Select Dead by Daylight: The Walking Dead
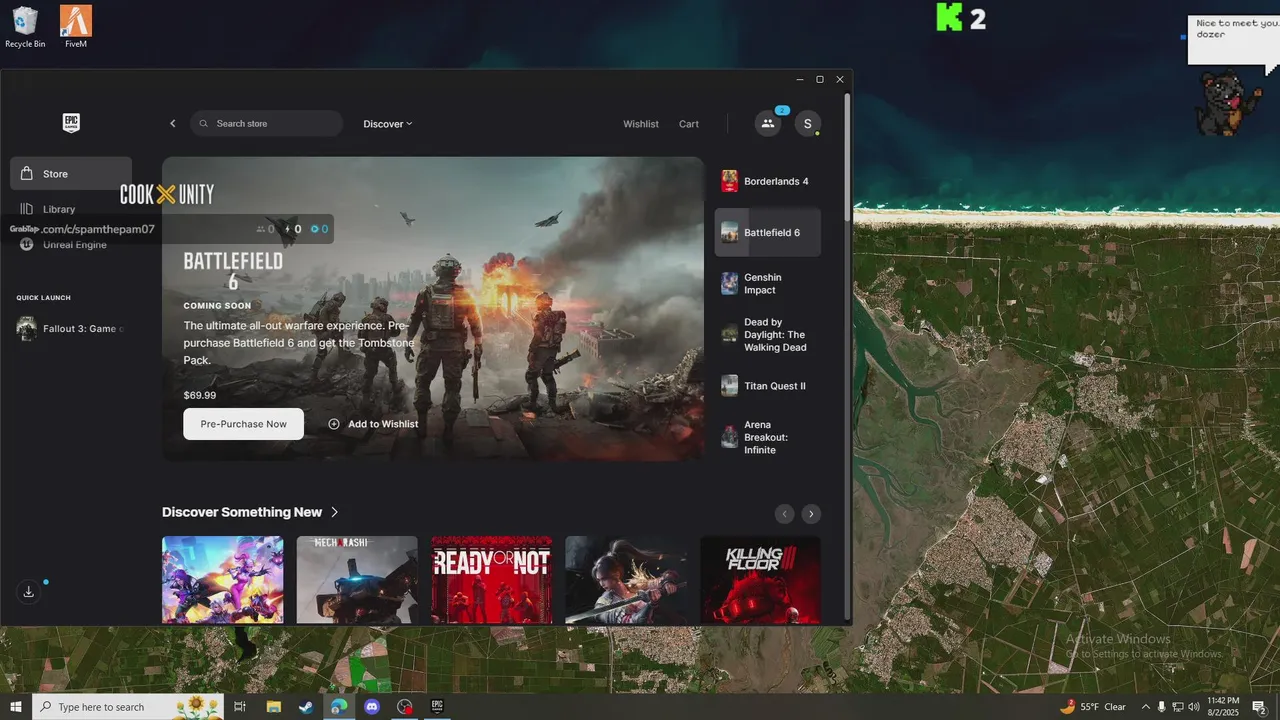 click(768, 335)
